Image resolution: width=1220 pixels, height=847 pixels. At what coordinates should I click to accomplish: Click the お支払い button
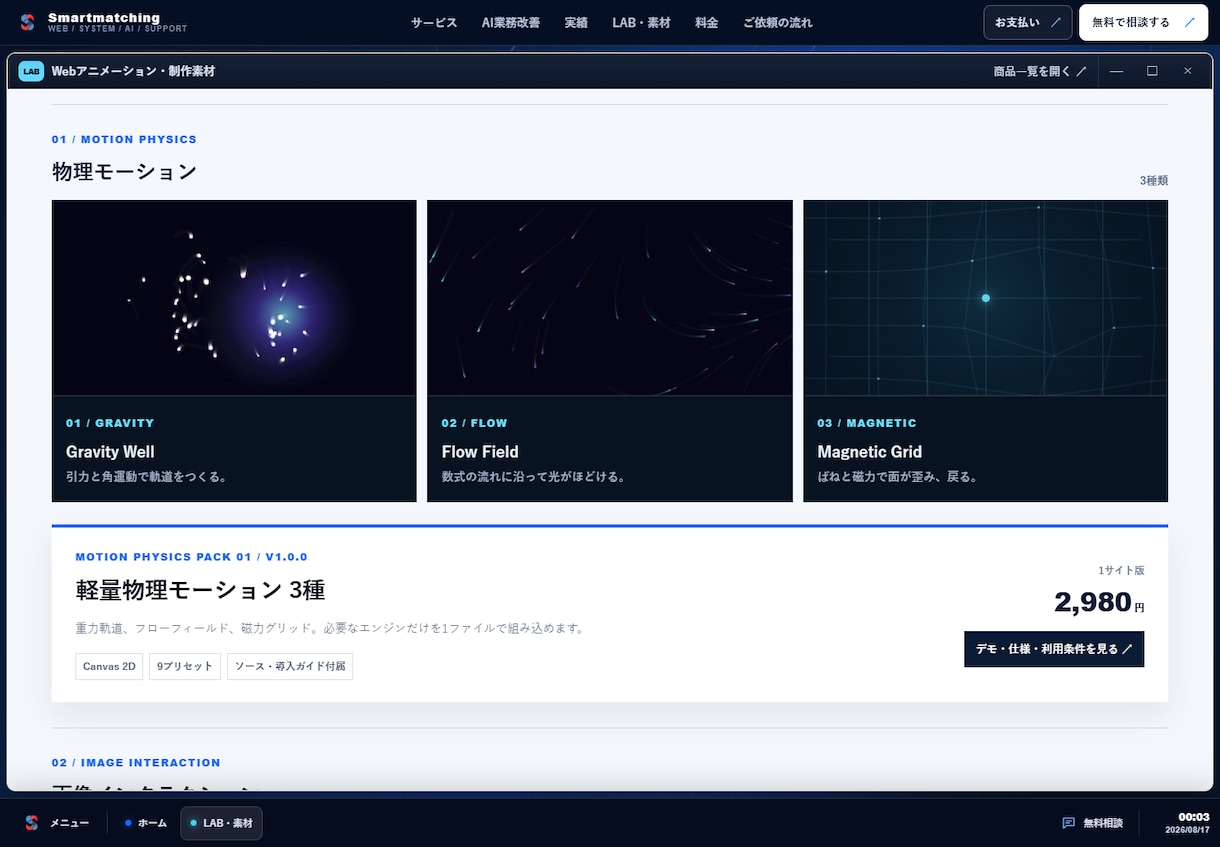tap(1028, 22)
